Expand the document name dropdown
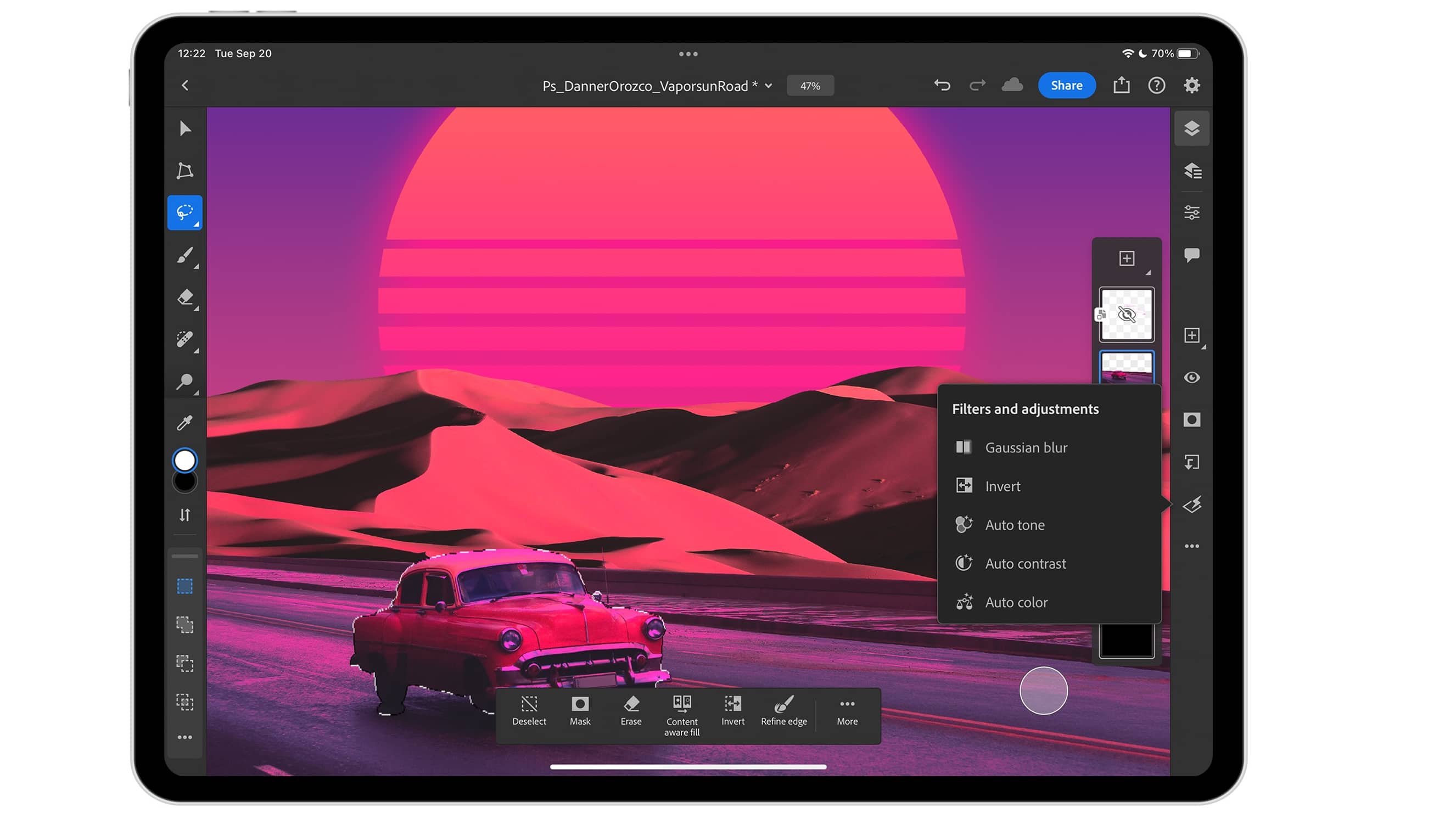The height and width of the screenshot is (819, 1456). (x=769, y=86)
